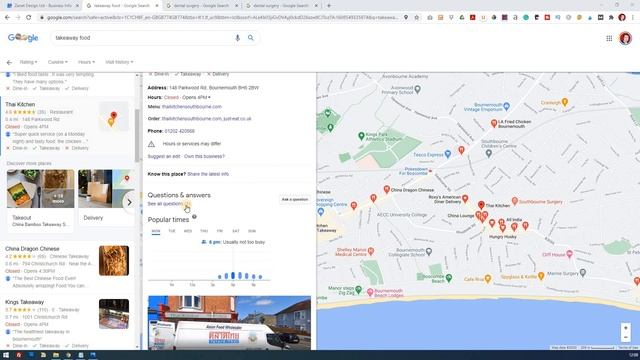640x360 pixels.
Task: Open the Thai Kitchen map thumbnail
Action: (x=114, y=116)
